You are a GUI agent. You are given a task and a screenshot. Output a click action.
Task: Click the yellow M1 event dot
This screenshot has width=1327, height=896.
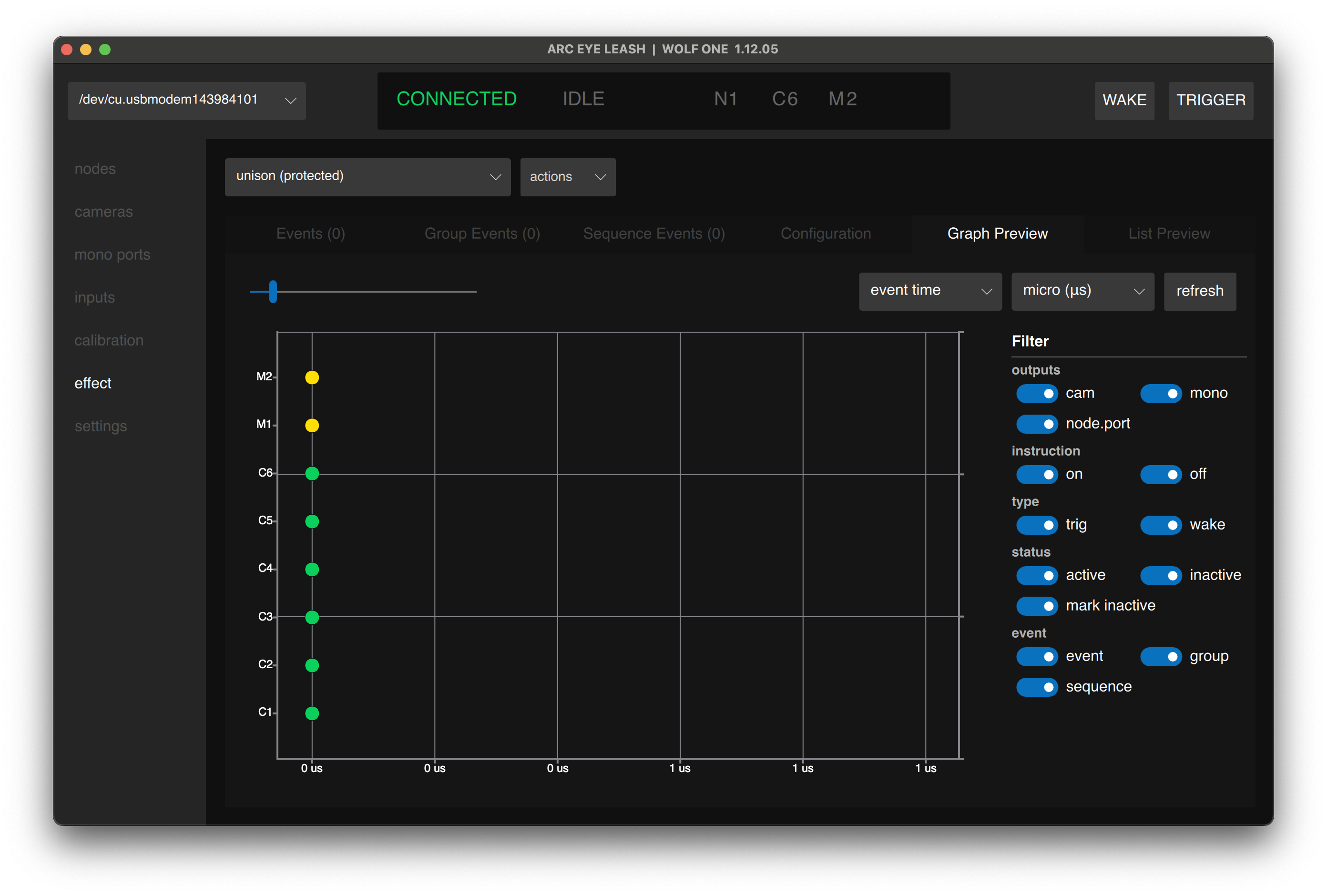312,426
